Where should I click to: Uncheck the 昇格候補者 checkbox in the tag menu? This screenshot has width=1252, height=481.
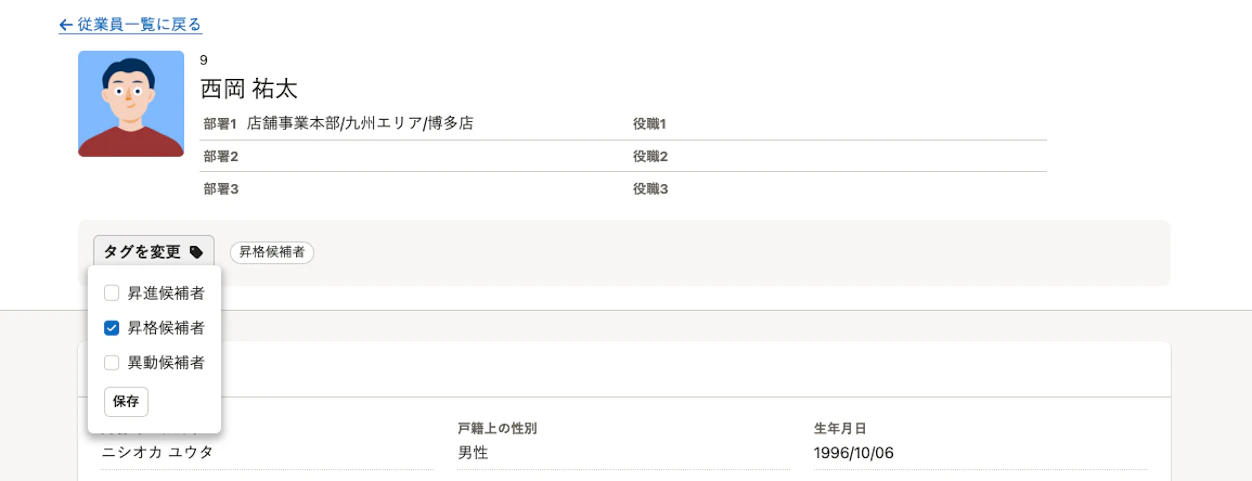pos(112,327)
